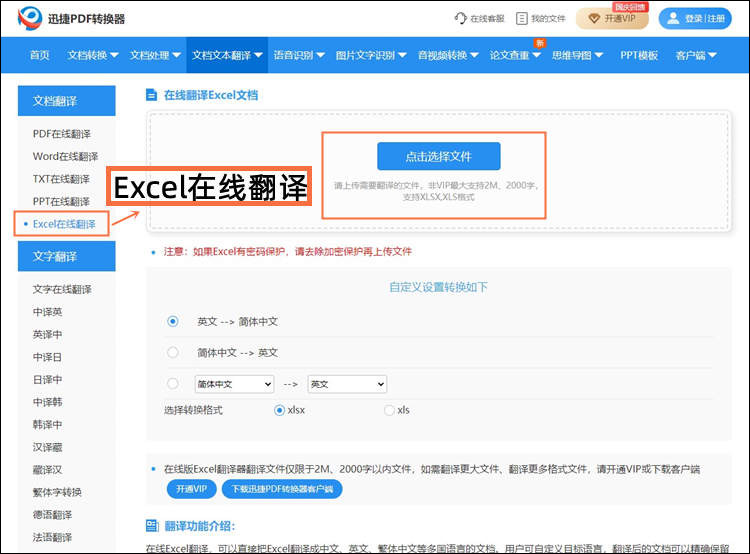
Task: Click 点击选择文件 upload button
Action: pos(439,156)
